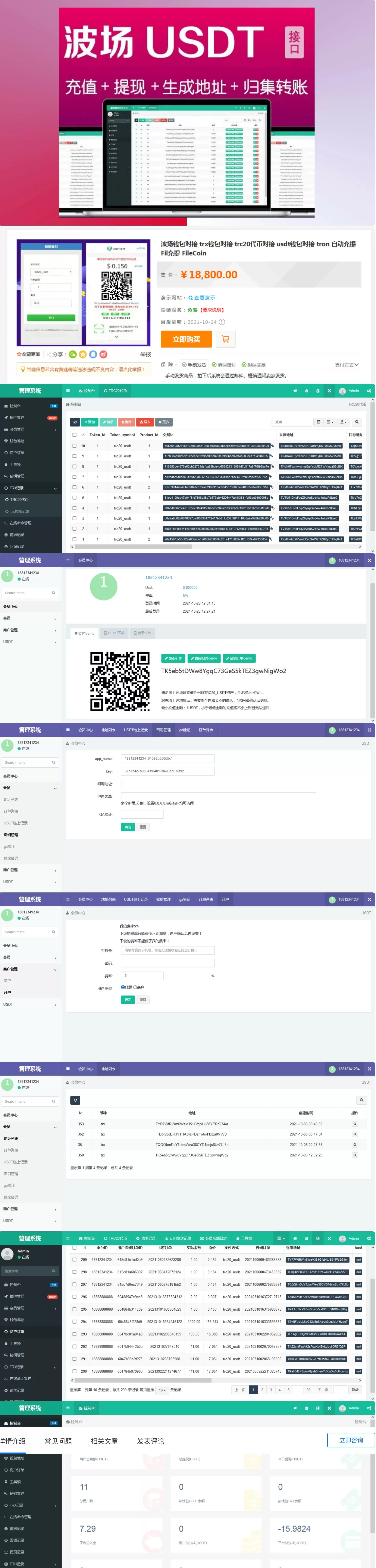376x1568 pixels.
Task: Switch to the 相关文章 tab
Action: [x=104, y=1441]
